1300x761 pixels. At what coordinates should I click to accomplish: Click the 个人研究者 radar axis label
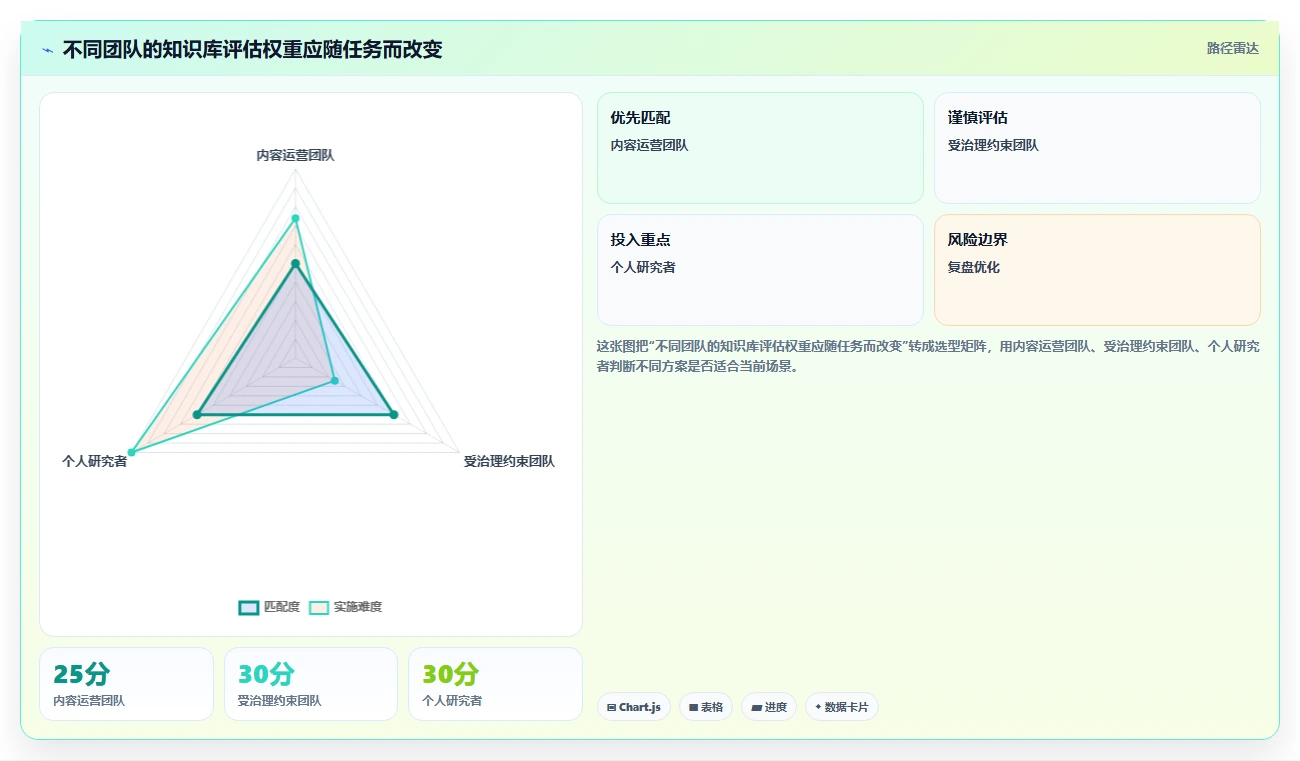pos(95,461)
